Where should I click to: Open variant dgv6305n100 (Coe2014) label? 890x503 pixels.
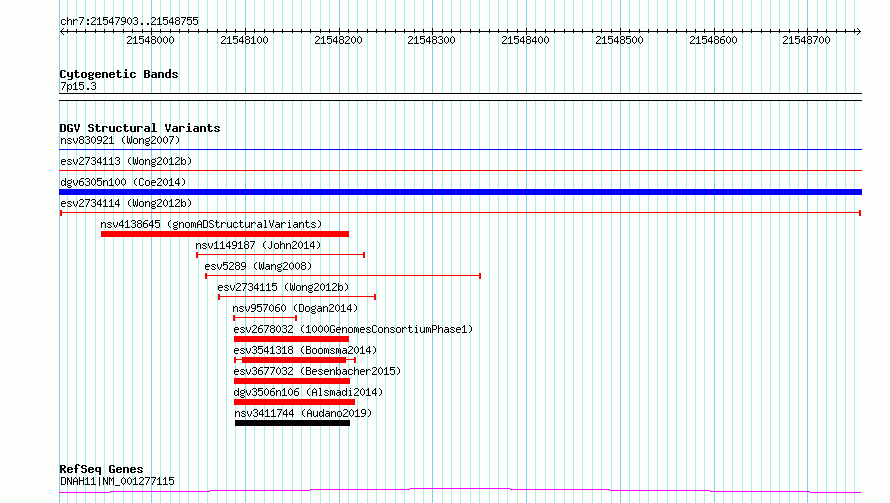point(123,182)
